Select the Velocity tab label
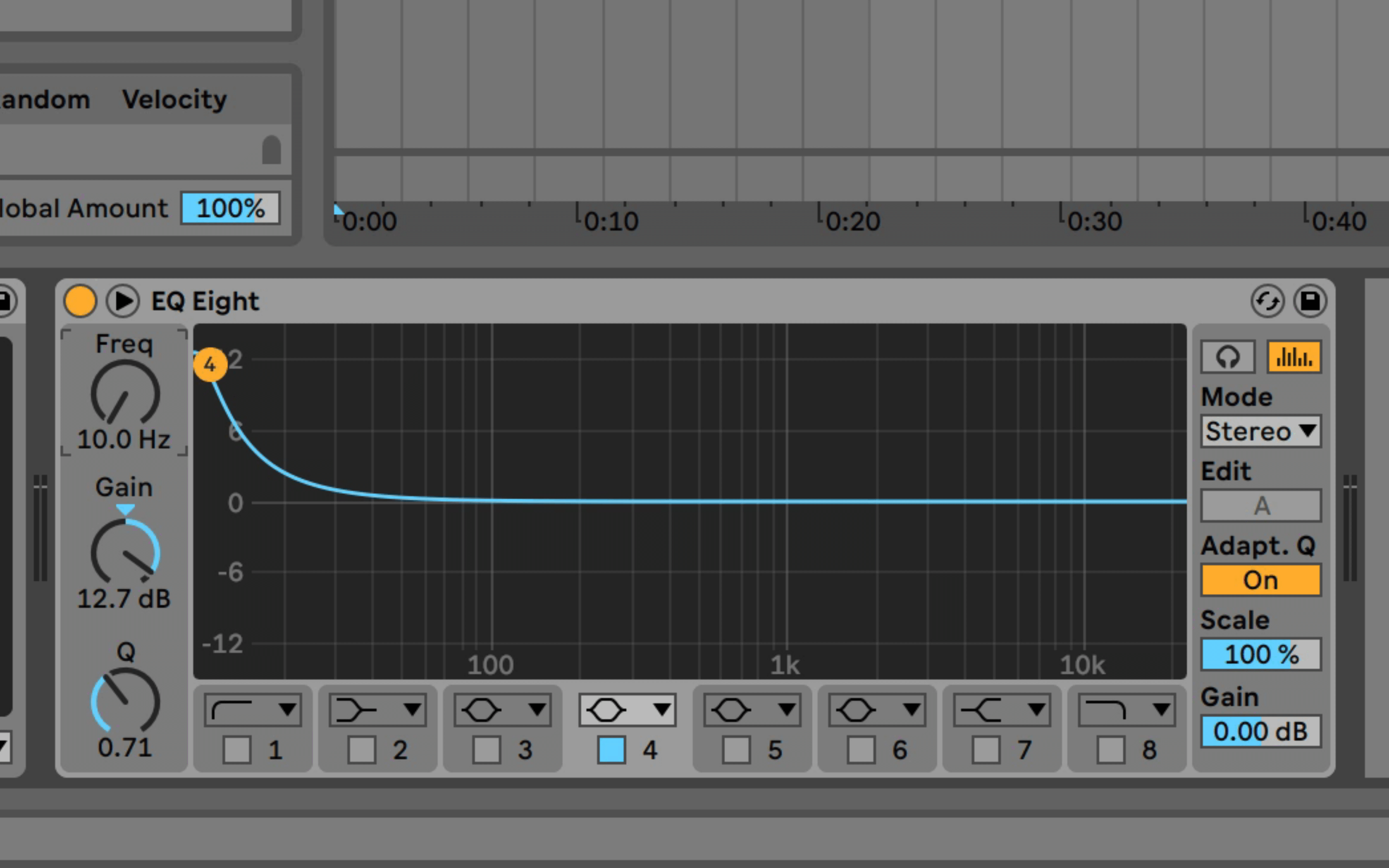Viewport: 1389px width, 868px height. (x=174, y=100)
